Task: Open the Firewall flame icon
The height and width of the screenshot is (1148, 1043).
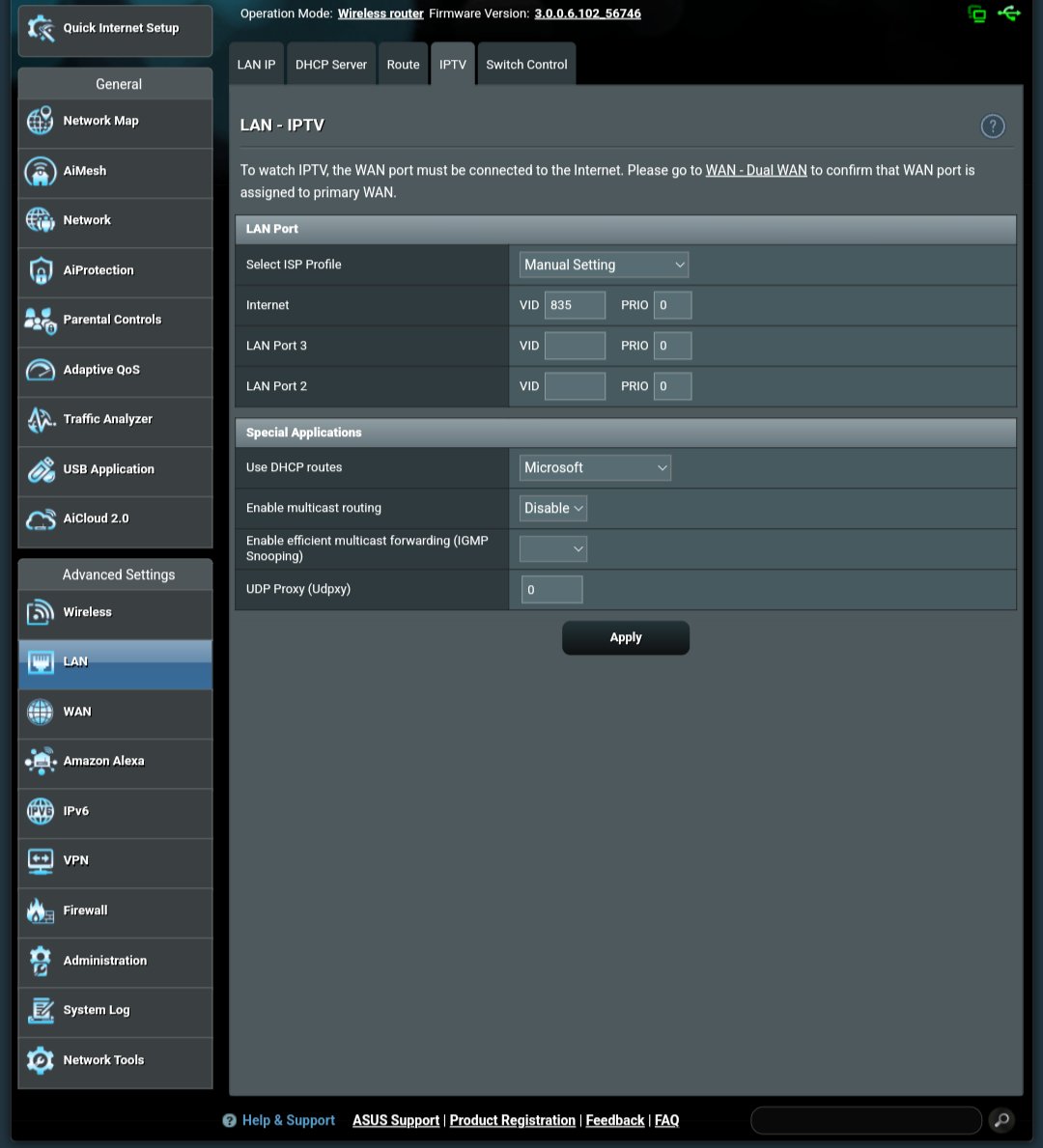Action: point(41,911)
